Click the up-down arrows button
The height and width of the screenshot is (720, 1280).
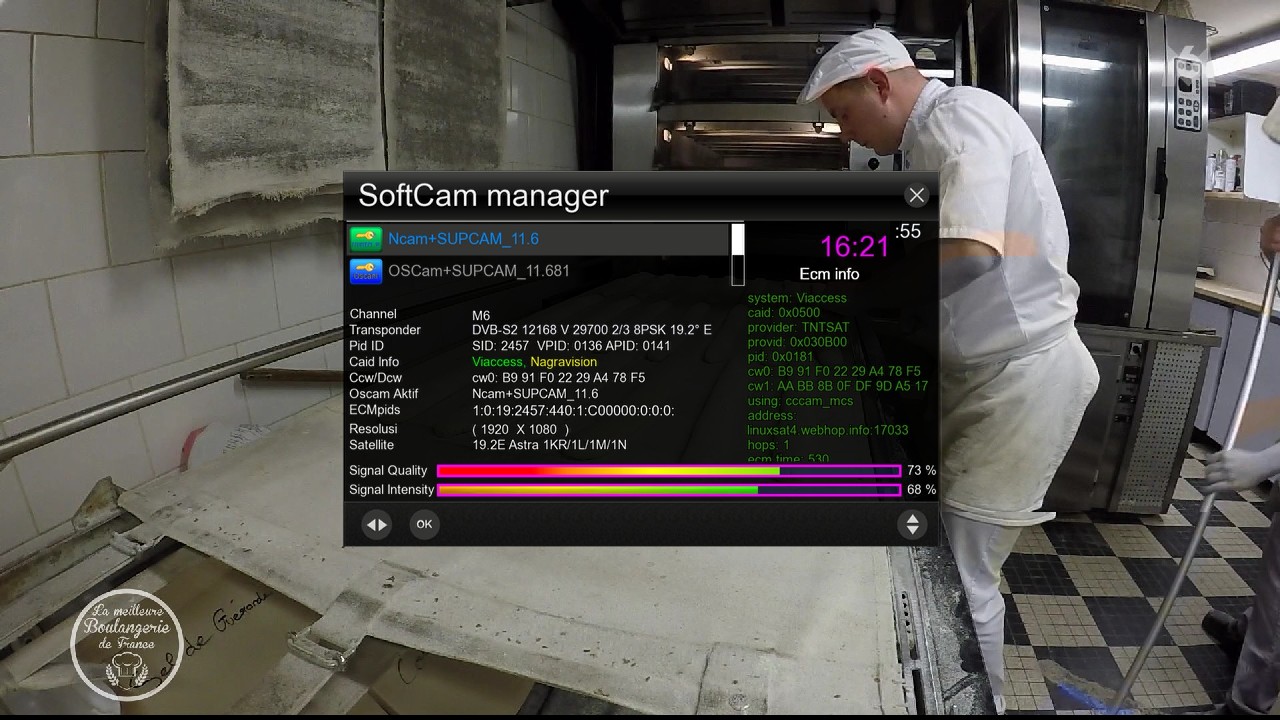pos(912,524)
